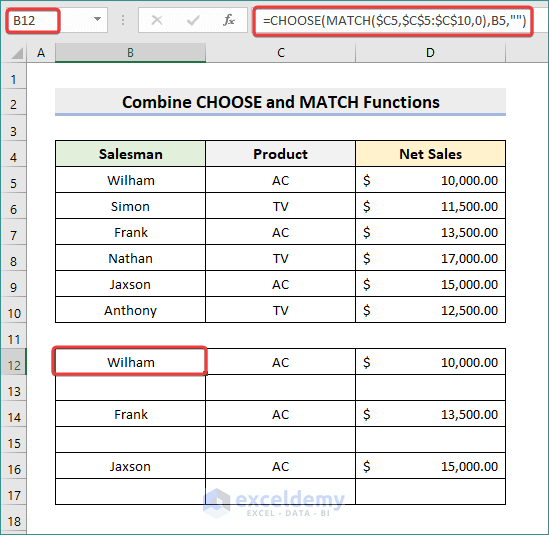Click inside the formula bar with CHOOSE formula
The height and width of the screenshot is (535, 549).
(x=393, y=21)
